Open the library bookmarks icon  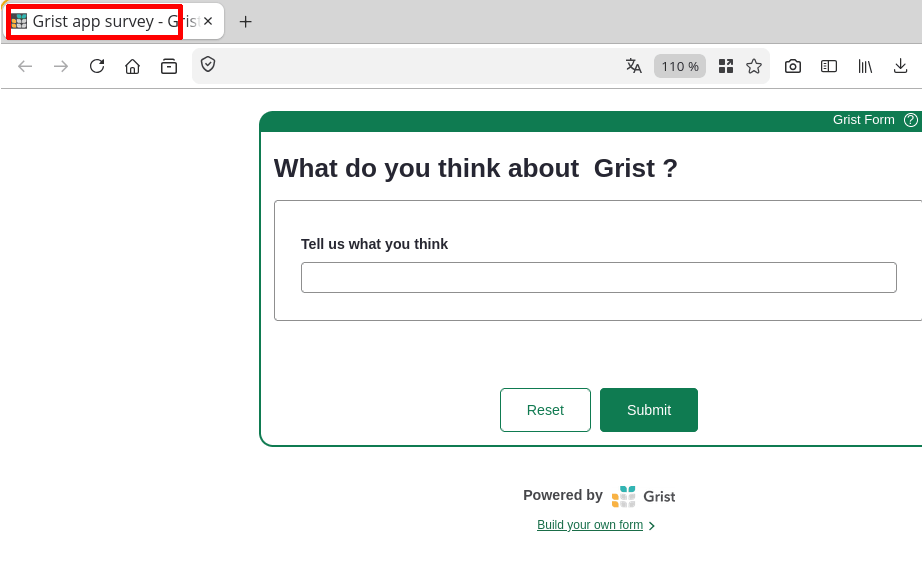[x=864, y=66]
